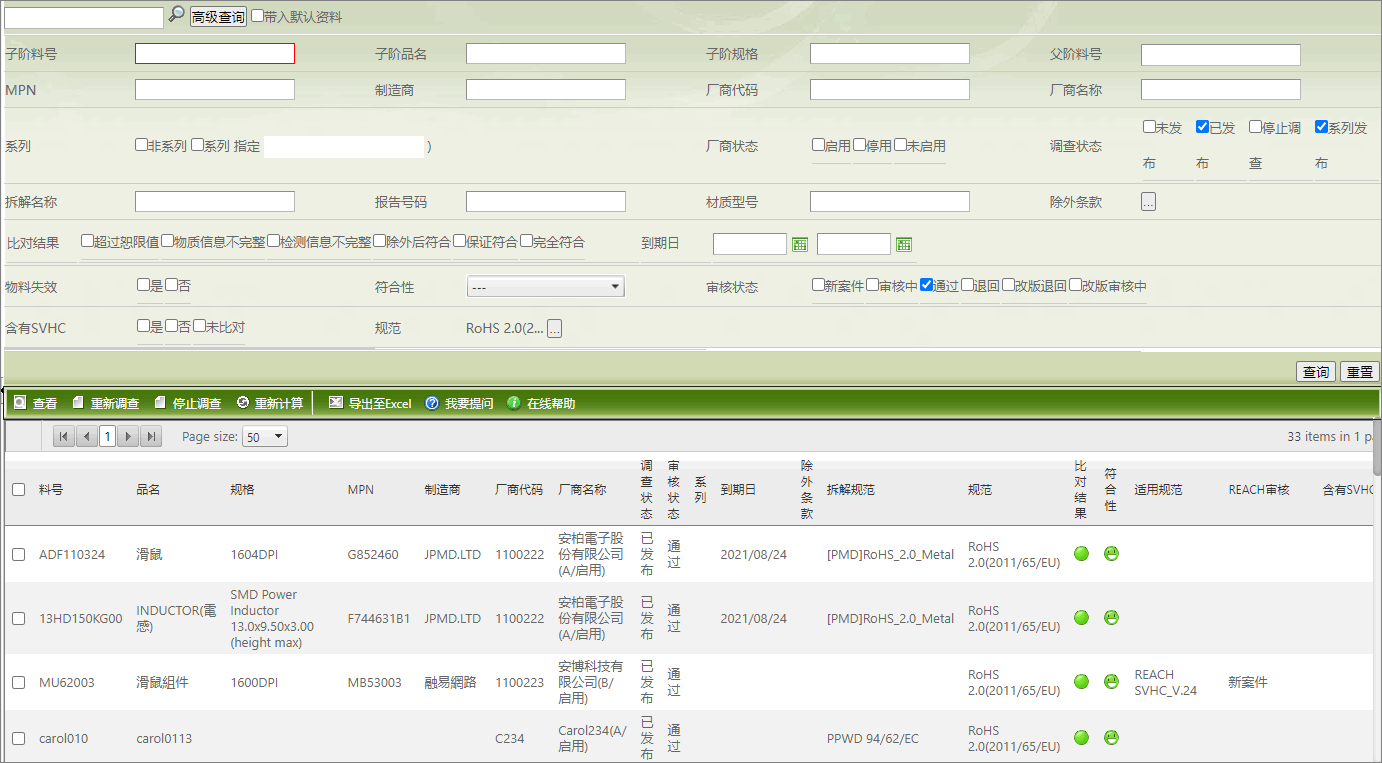Check the 停用 vendor status checkbox
Viewport: 1382px width, 763px height.
point(859,145)
